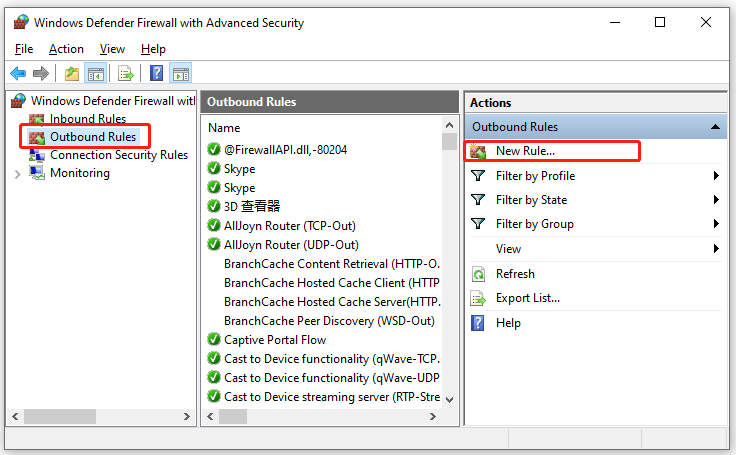Open the Filter by State submenu arrow

coord(716,200)
